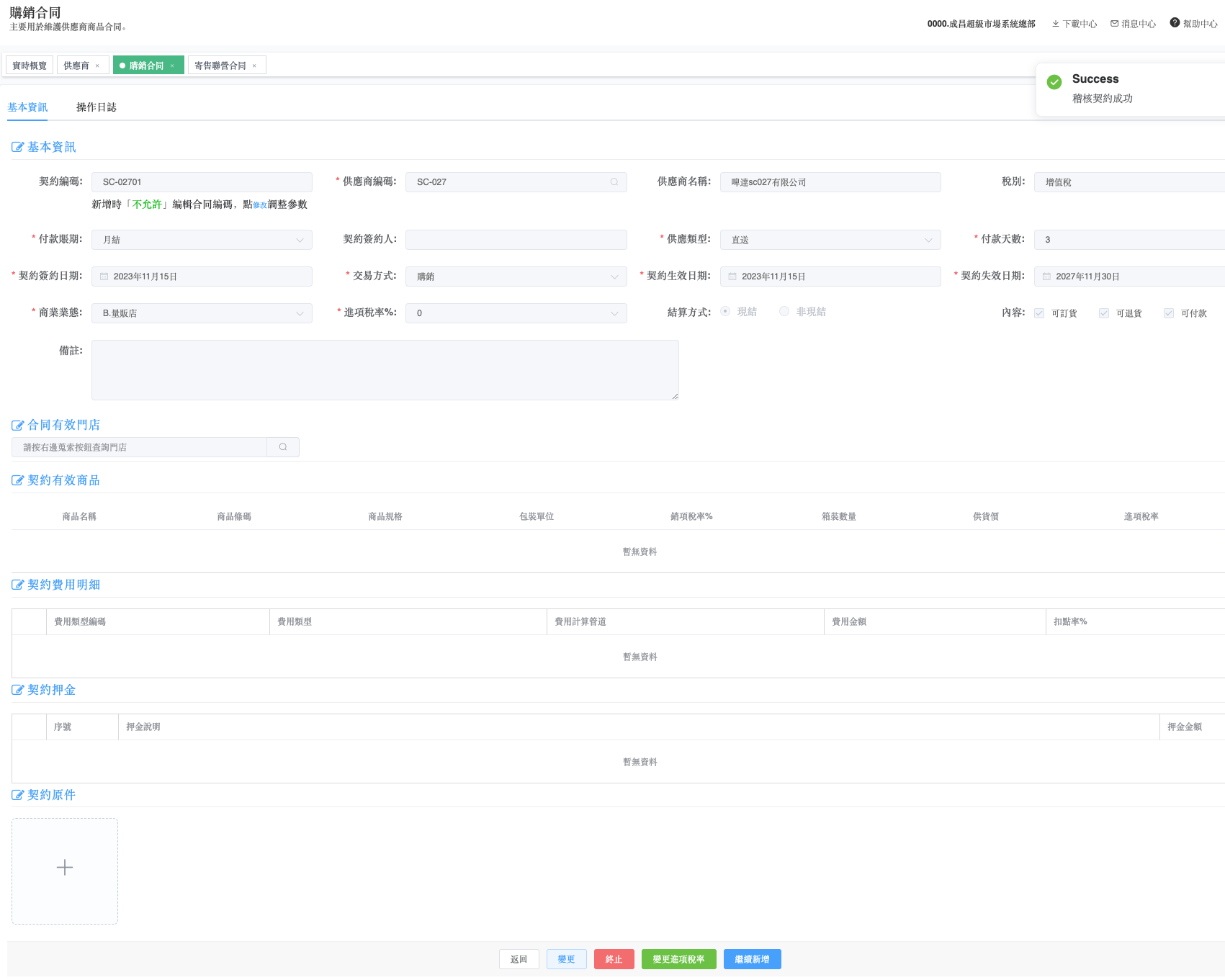Click the 變更 button

coord(567,959)
